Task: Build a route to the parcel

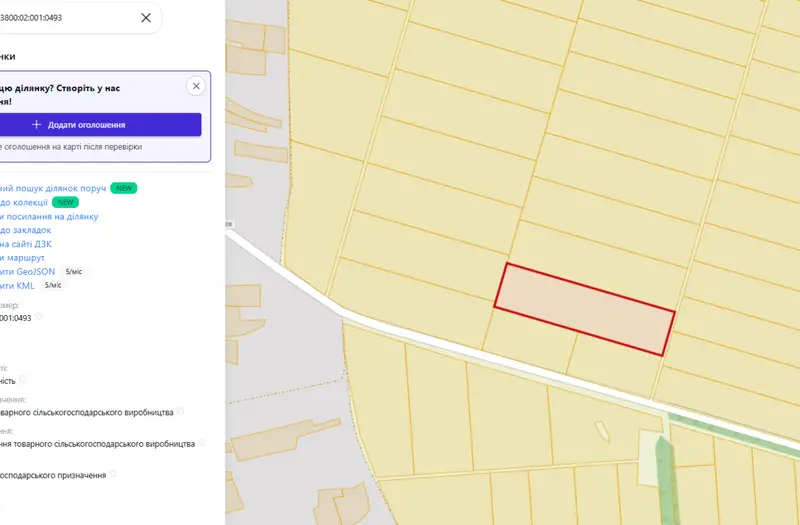Action: [22, 258]
